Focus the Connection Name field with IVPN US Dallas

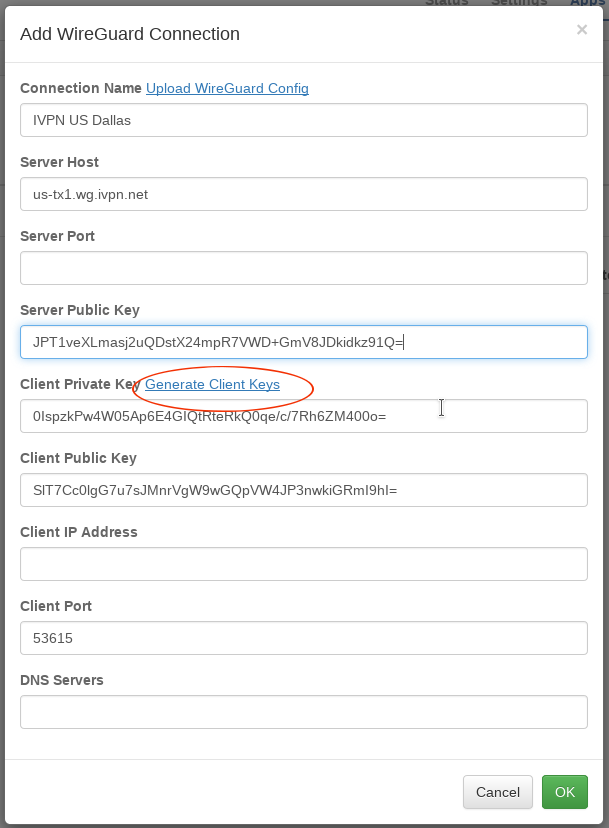303,120
